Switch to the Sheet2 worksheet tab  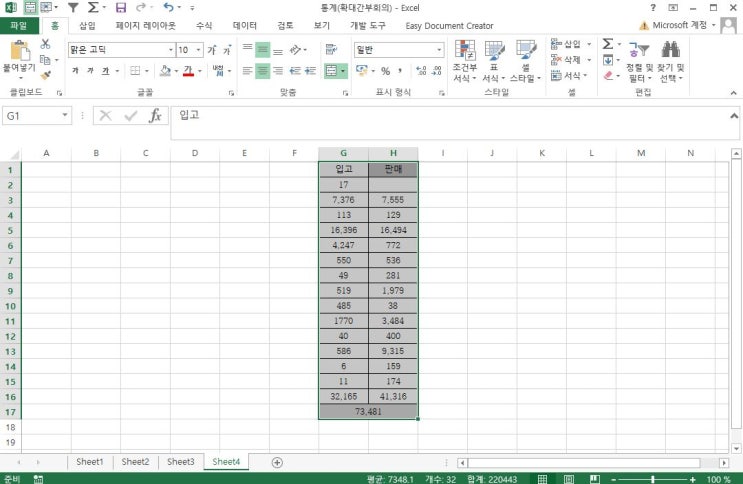tap(135, 462)
